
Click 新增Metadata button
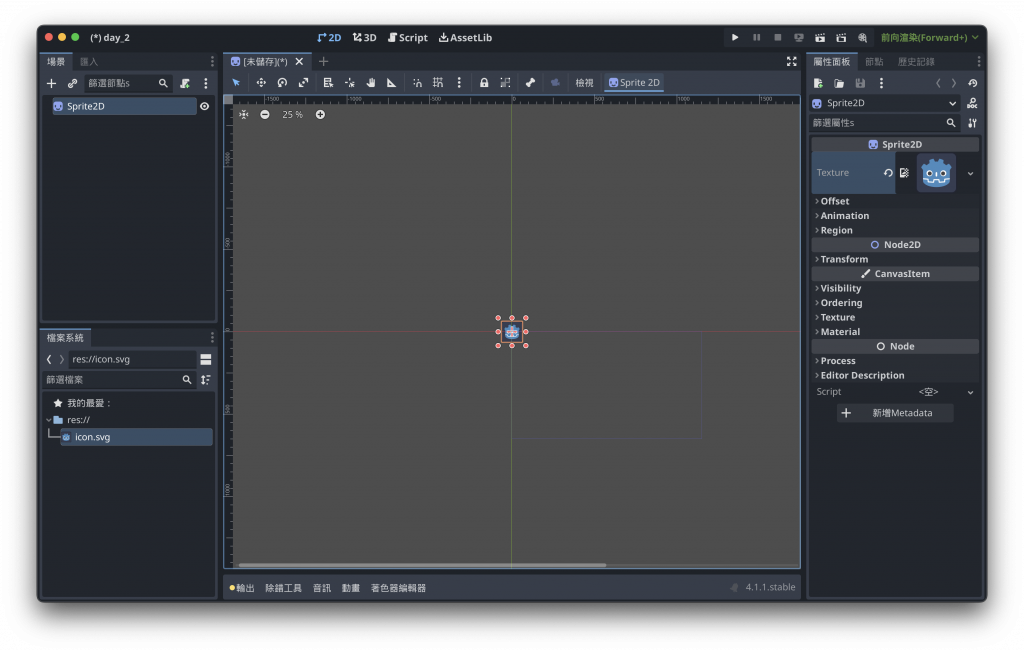[895, 413]
